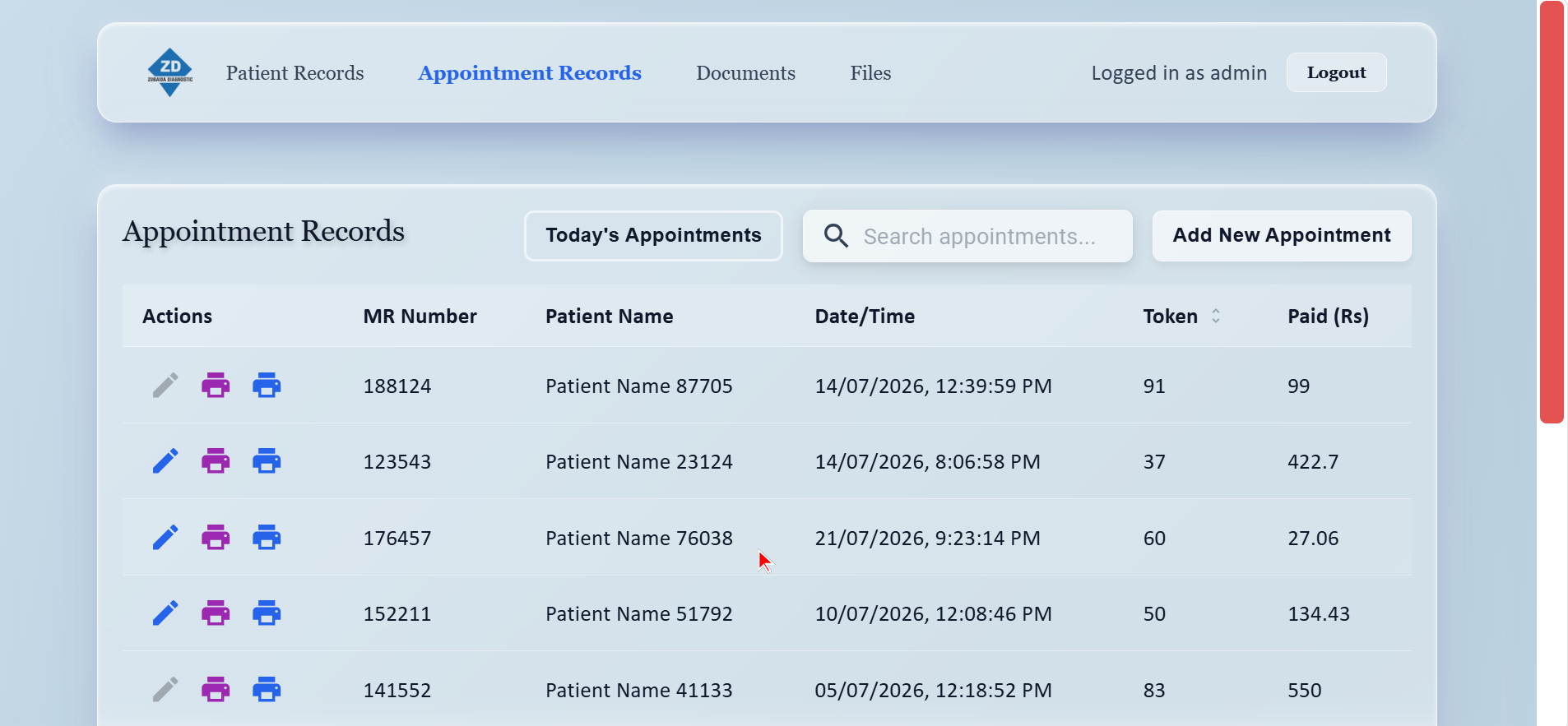Click Date/Time column header
The width and height of the screenshot is (1568, 726).
865,317
